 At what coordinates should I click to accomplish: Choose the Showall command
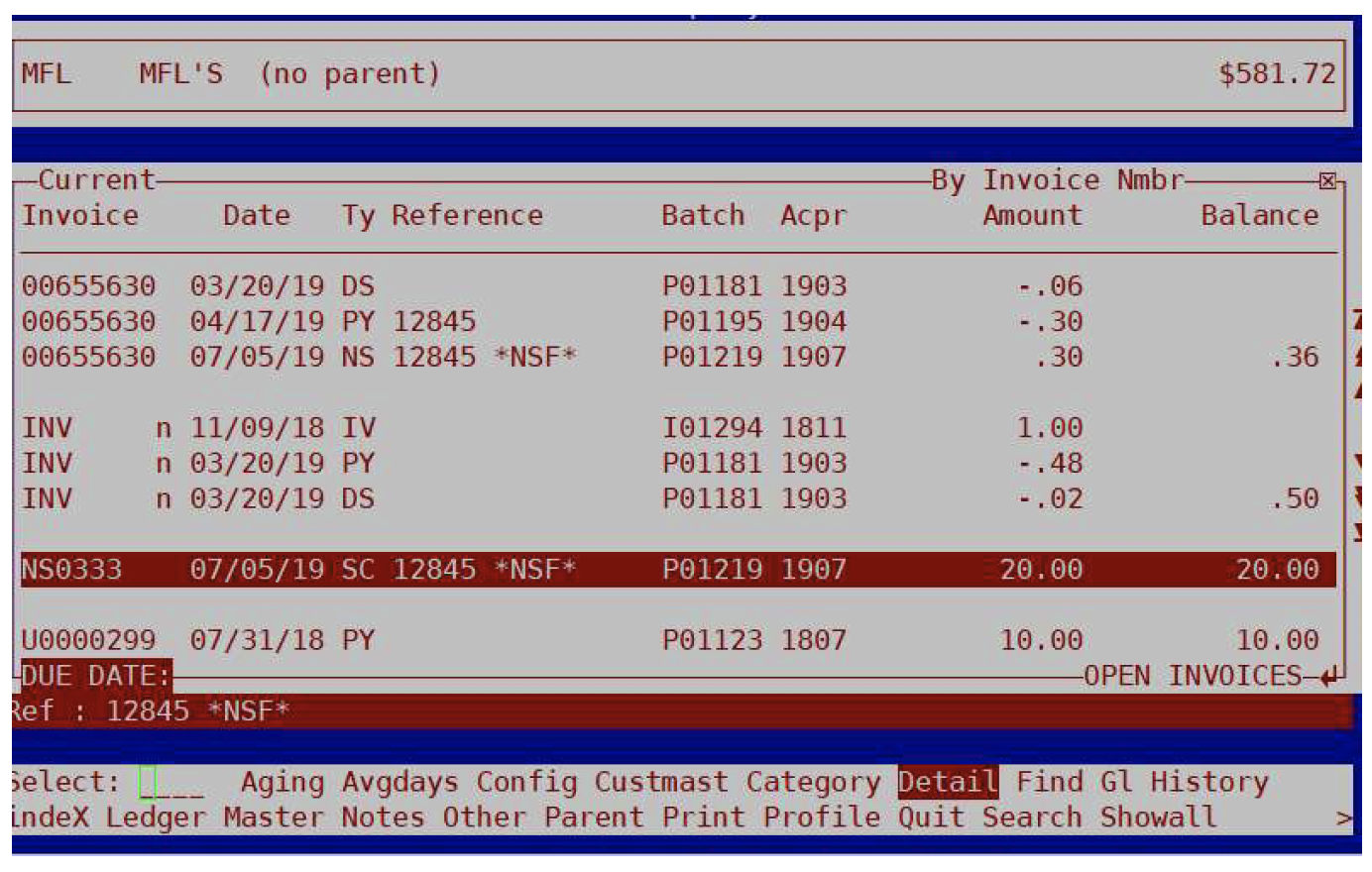pyautogui.click(x=1158, y=817)
